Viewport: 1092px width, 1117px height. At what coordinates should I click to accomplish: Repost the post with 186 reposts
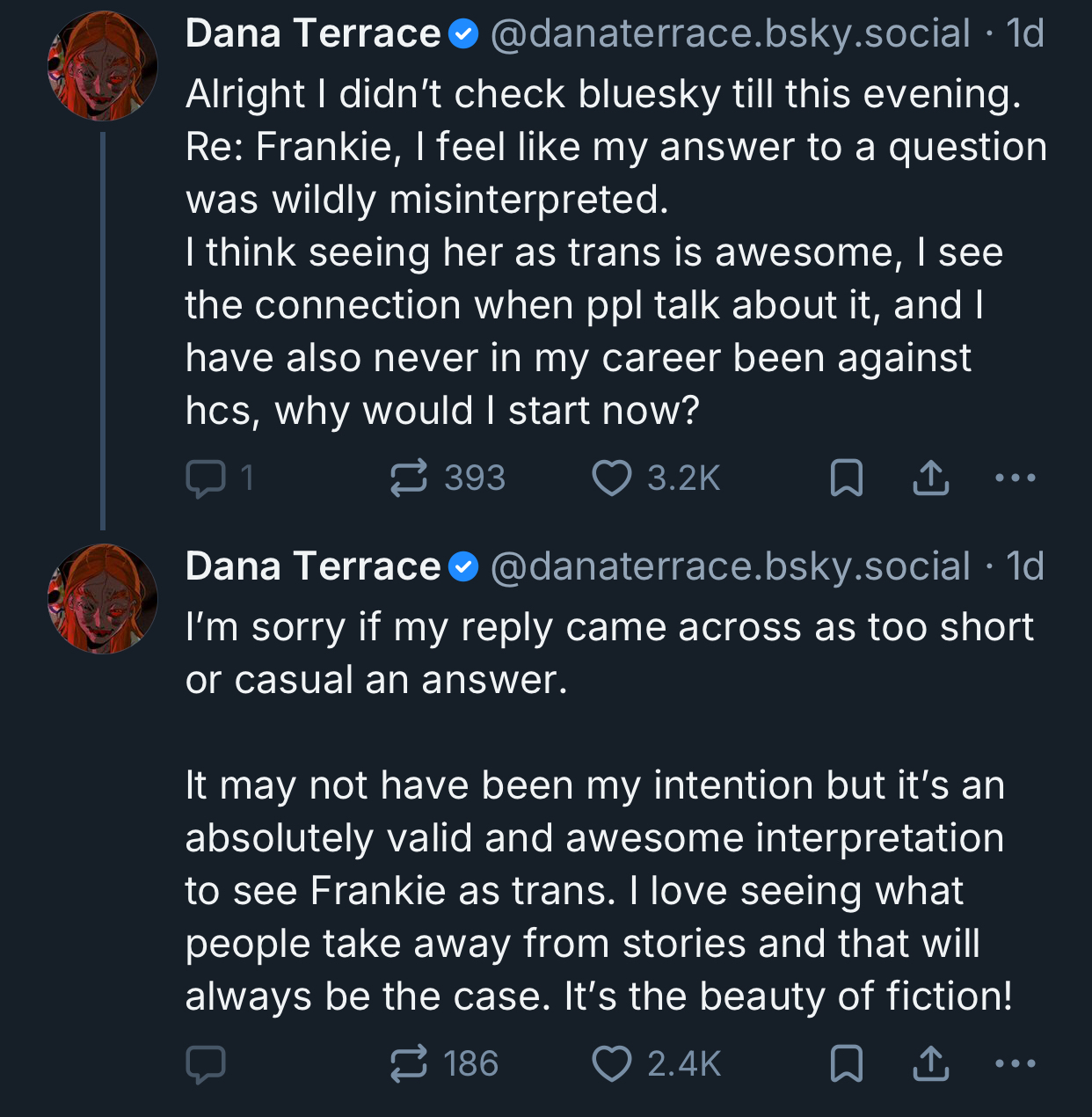(409, 1064)
